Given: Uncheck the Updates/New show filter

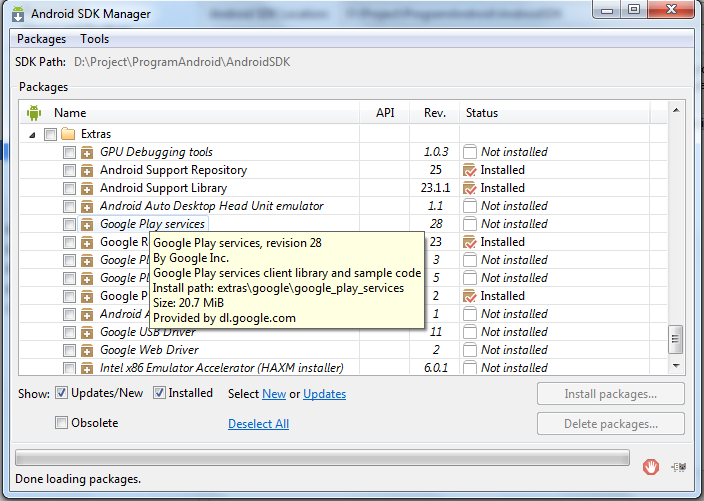Looking at the screenshot, I should coord(61,393).
